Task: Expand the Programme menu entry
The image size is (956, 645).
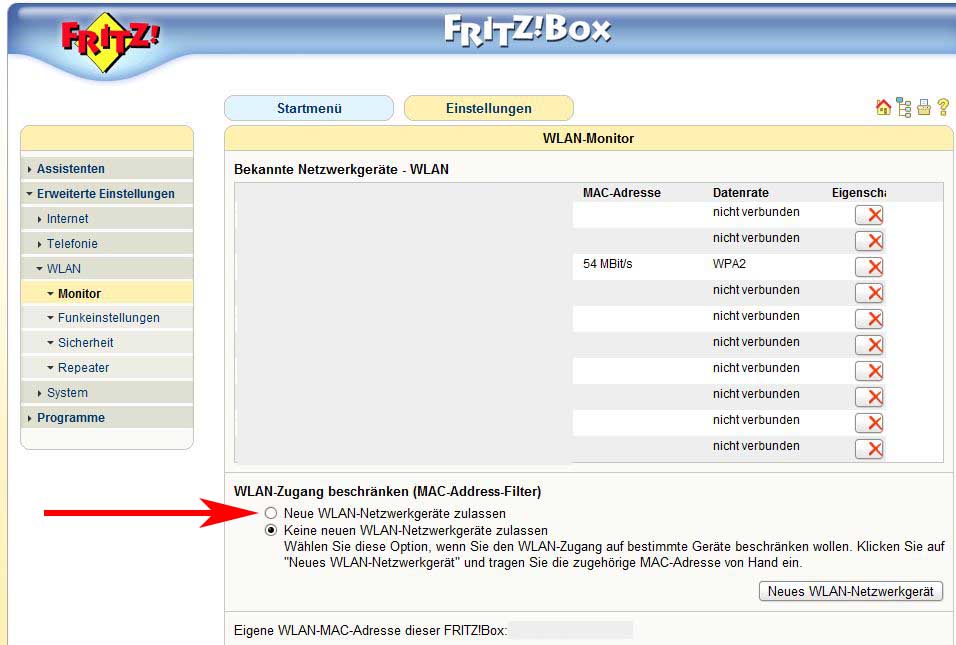Action: 107,418
